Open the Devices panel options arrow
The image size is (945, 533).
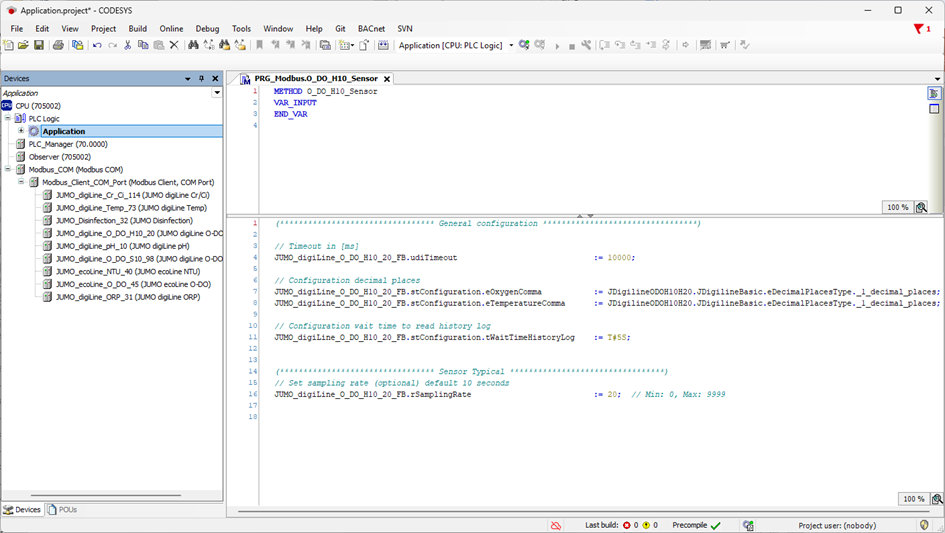tap(187, 78)
